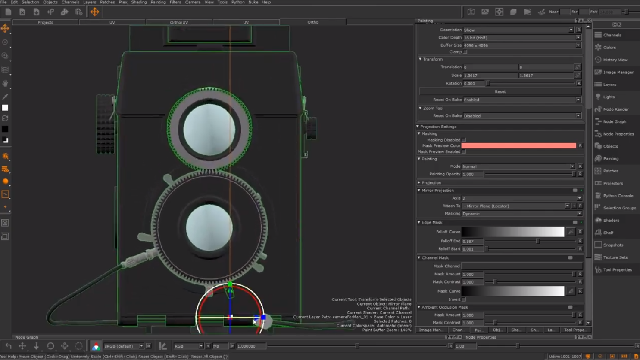Screen dimensions: 640x360
Task: Open the Selection menu
Action: point(30,2)
